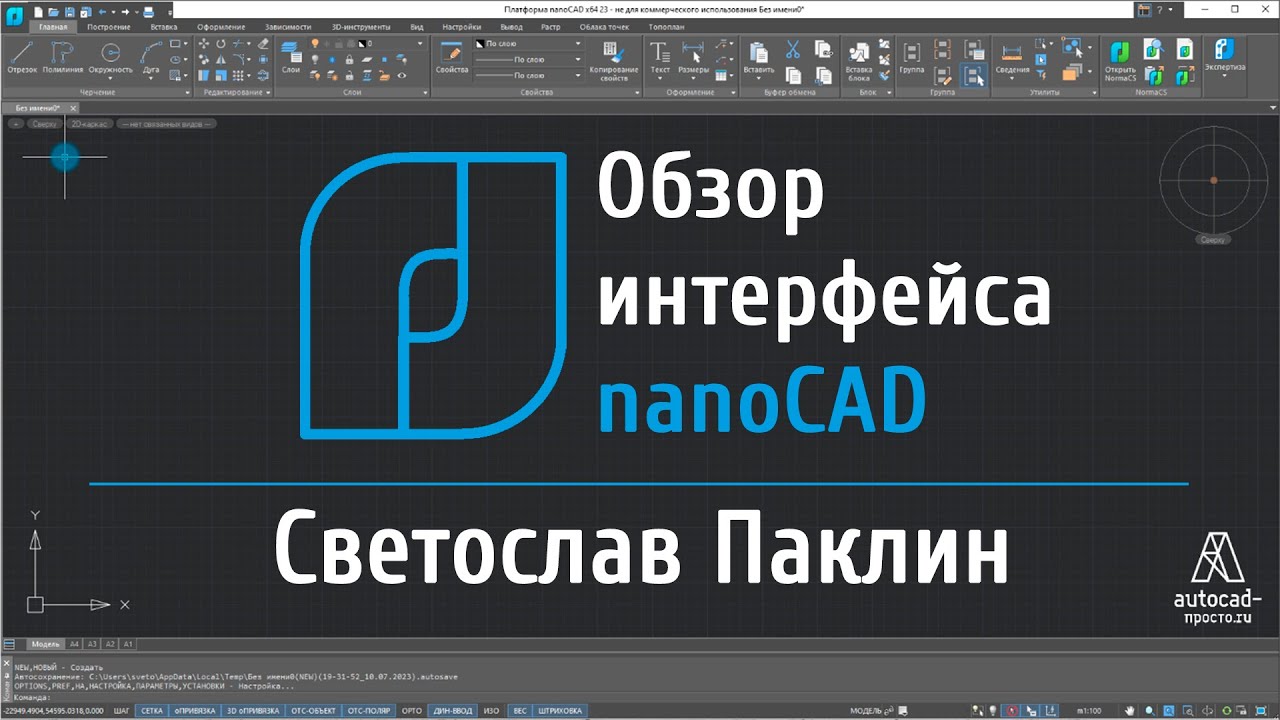This screenshot has height=720, width=1280.
Task: Switch to the Вставка ribbon tab
Action: pos(163,27)
